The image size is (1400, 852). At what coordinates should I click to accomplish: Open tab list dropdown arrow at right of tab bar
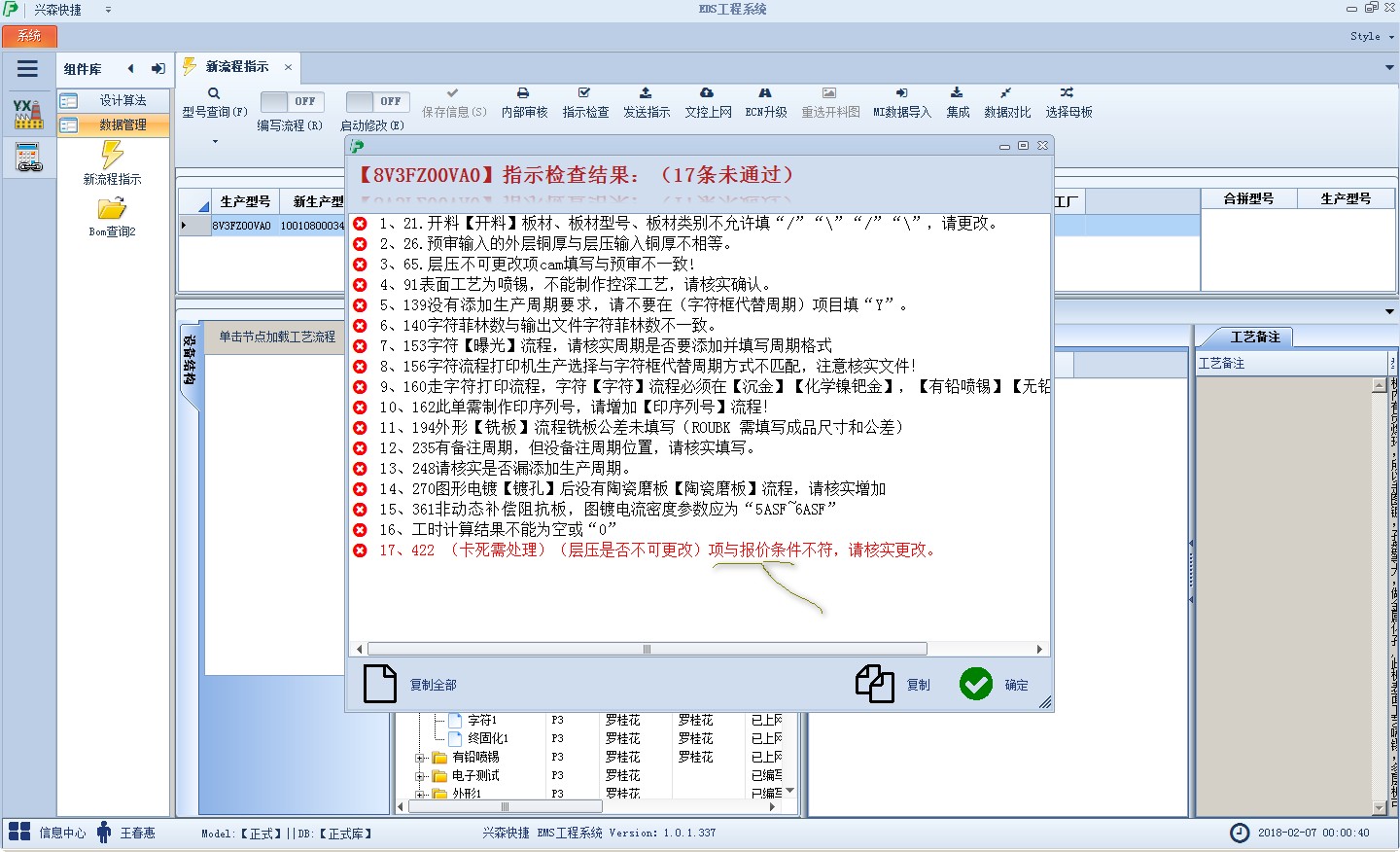pos(1389,67)
